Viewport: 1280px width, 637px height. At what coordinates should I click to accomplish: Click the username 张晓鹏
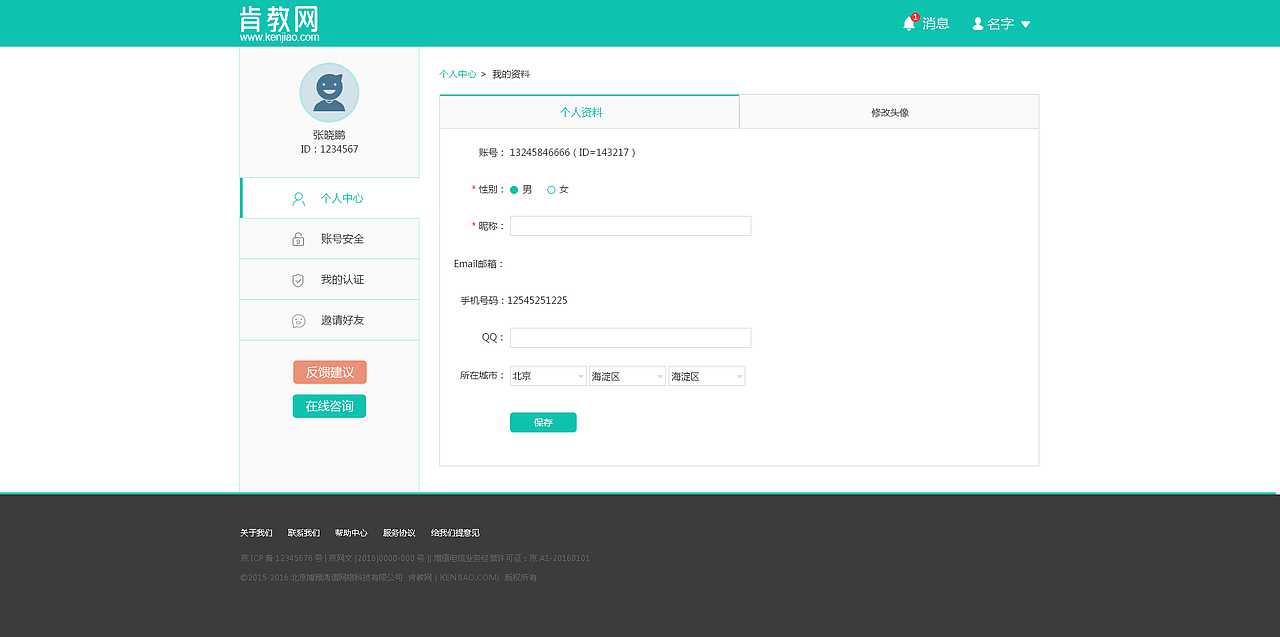pyautogui.click(x=329, y=135)
